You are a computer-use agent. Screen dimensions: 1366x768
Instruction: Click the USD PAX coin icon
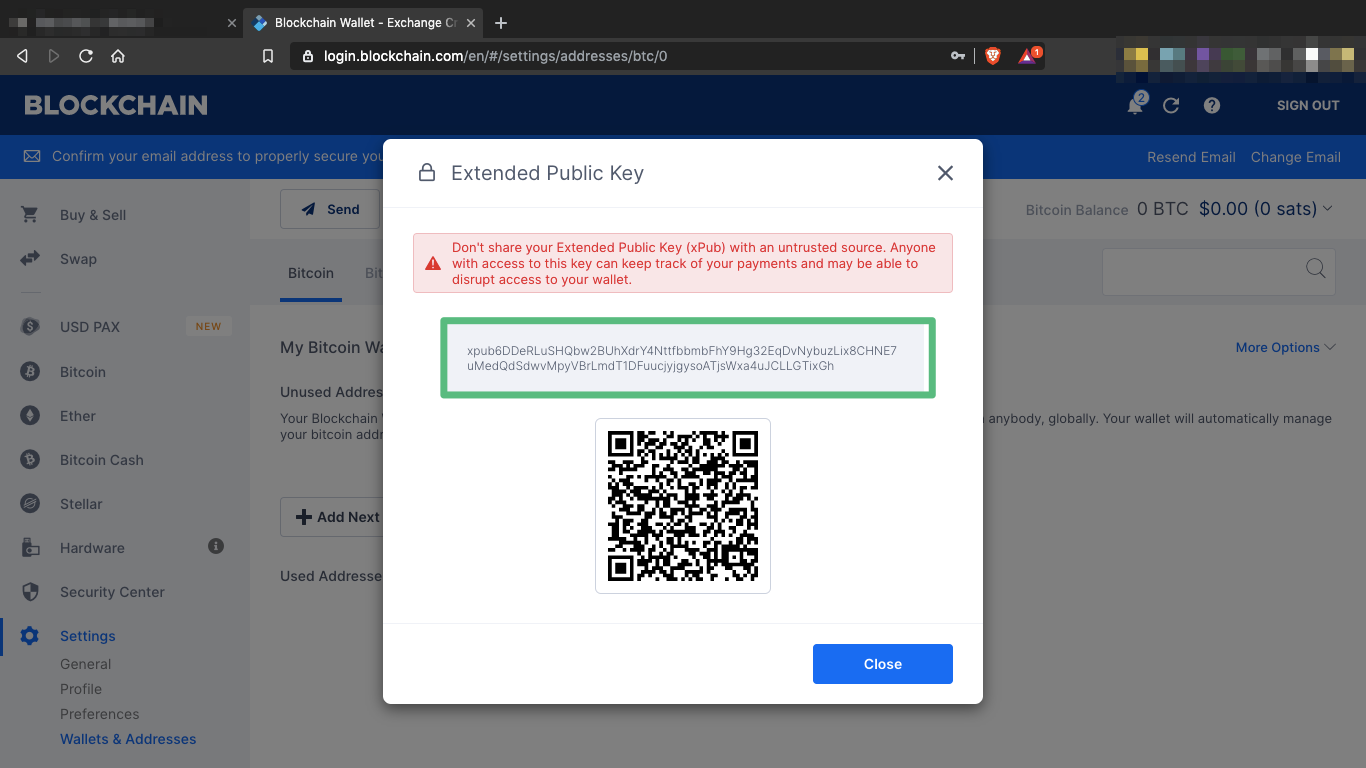(30, 327)
